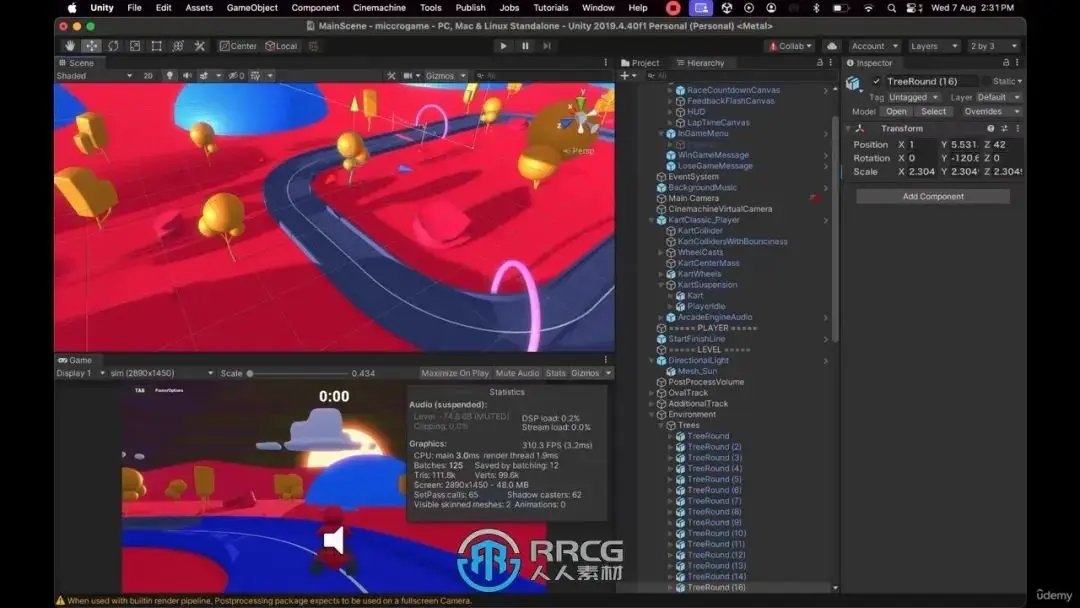Pause the game playback
The height and width of the screenshot is (608, 1080).
pyautogui.click(x=525, y=46)
